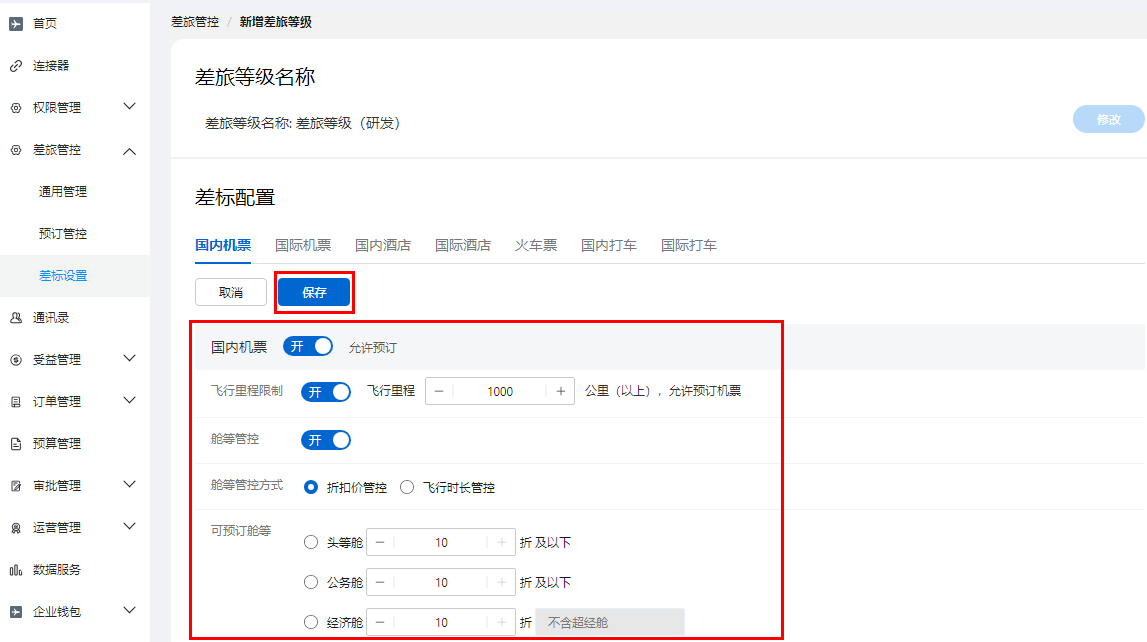The width and height of the screenshot is (1147, 642).
Task: Decrease 公务舱 discount with minus
Action: click(380, 583)
